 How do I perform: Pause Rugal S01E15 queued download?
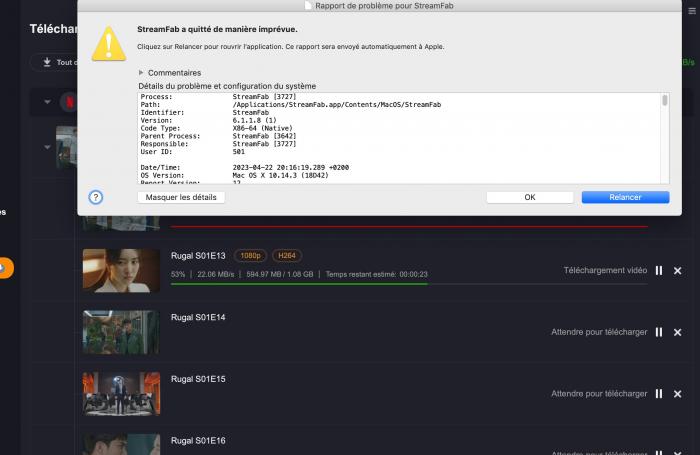658,394
